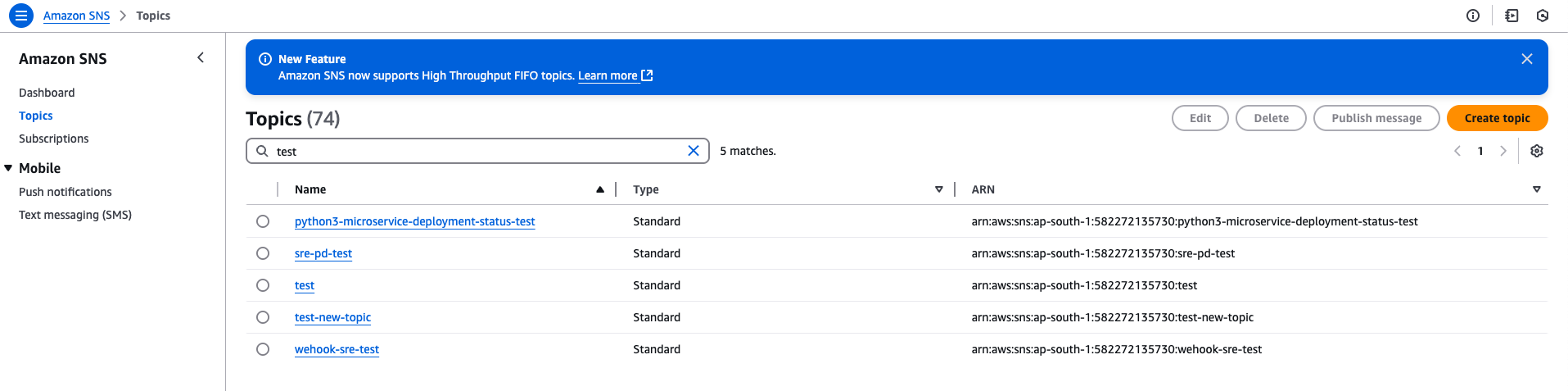Dismiss the New Feature banner
The image size is (1568, 391).
(x=1527, y=59)
